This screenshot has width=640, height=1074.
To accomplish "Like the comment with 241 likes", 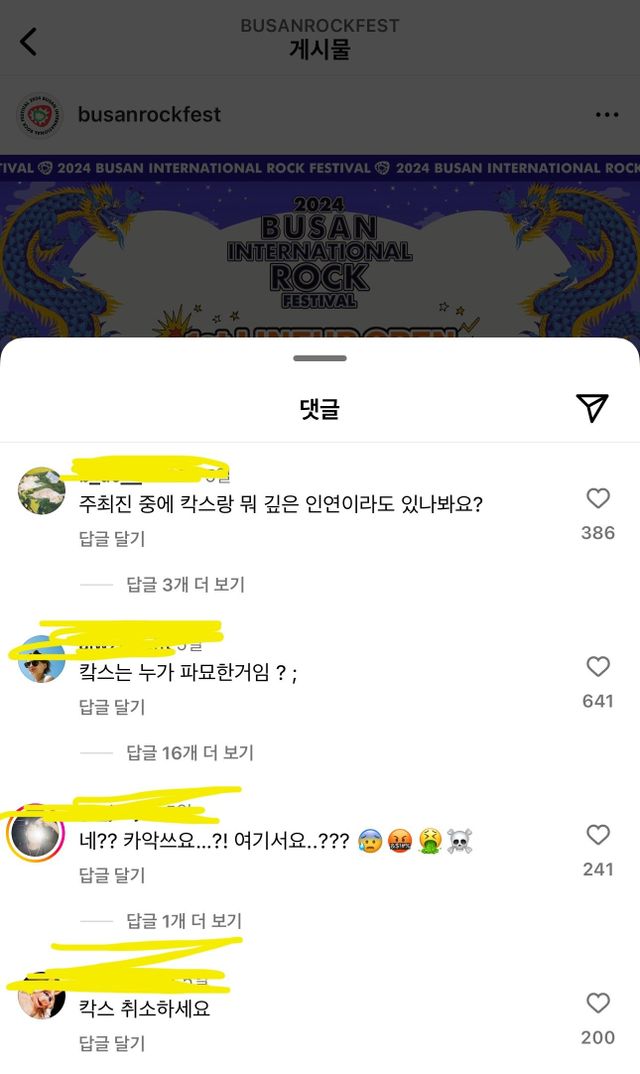I will 598,835.
